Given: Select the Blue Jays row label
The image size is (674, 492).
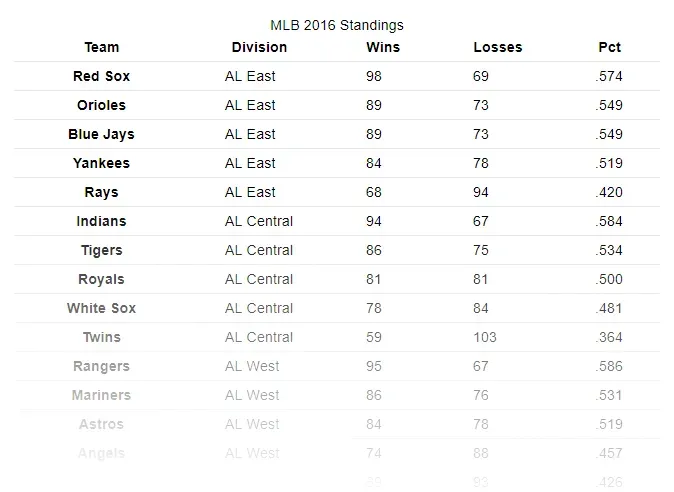Looking at the screenshot, I should coord(102,134).
